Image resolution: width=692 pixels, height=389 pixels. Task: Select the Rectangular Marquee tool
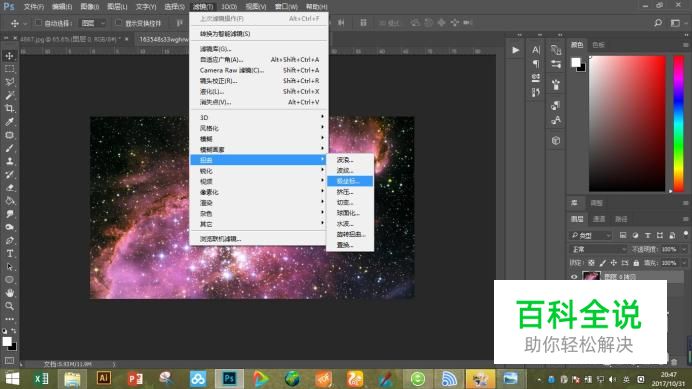(9, 69)
